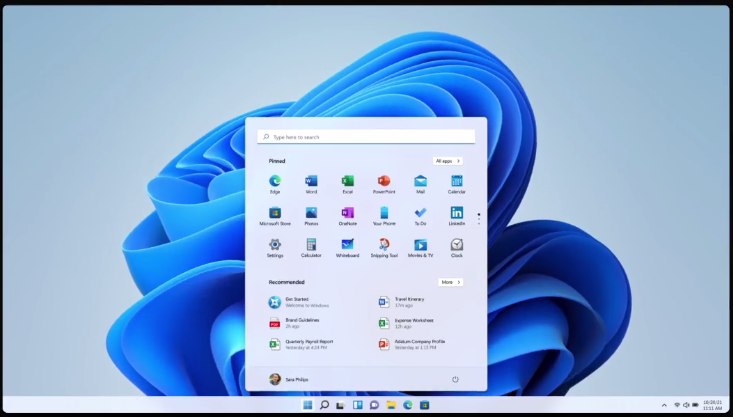Start PowerPoint from the pinned grid
733x417 pixels.
[x=384, y=184]
